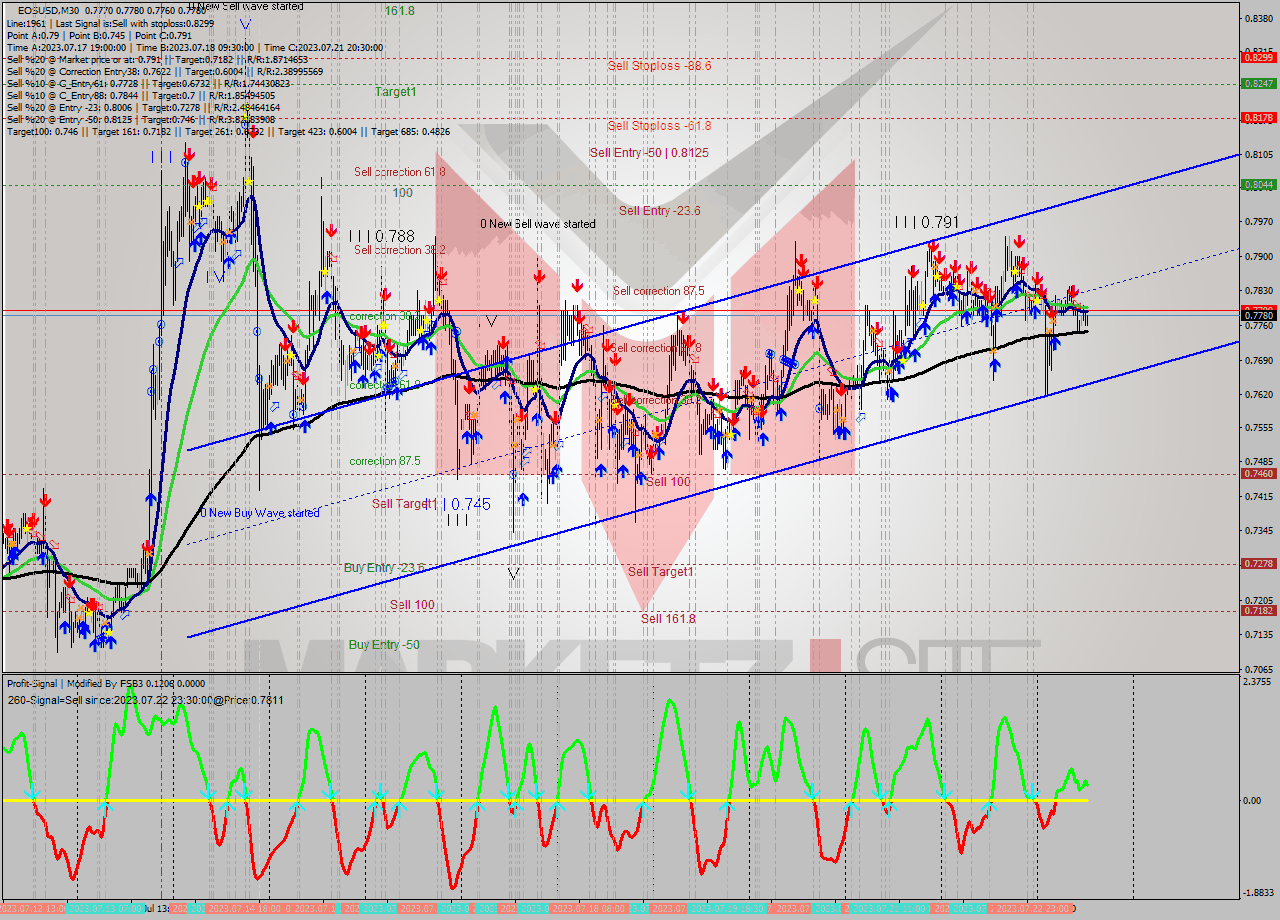1280x920 pixels.
Task: Click the red 0.7278 price tag
Action: click(1258, 563)
